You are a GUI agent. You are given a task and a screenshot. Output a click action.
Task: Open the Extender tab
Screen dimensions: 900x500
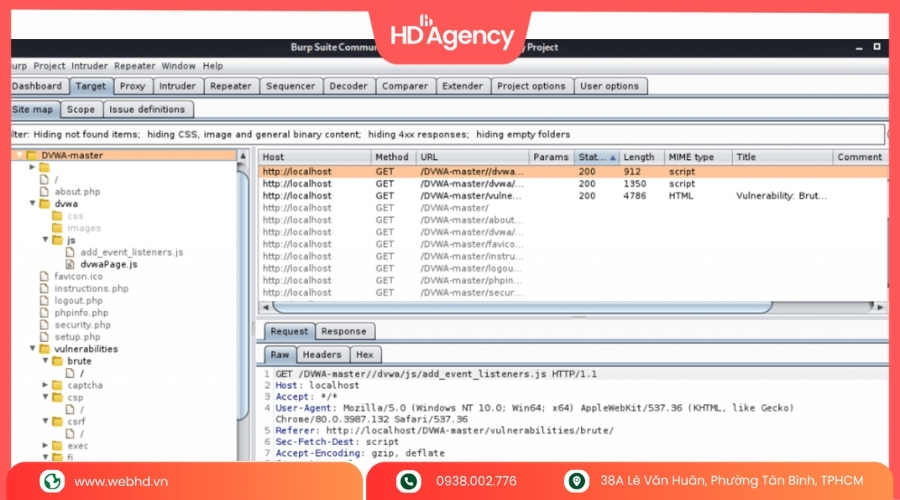(x=462, y=86)
